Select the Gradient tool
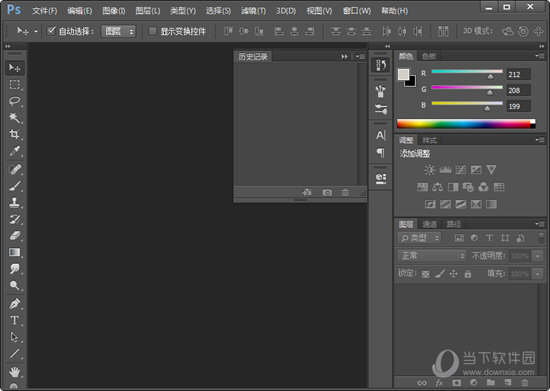 pyautogui.click(x=14, y=252)
